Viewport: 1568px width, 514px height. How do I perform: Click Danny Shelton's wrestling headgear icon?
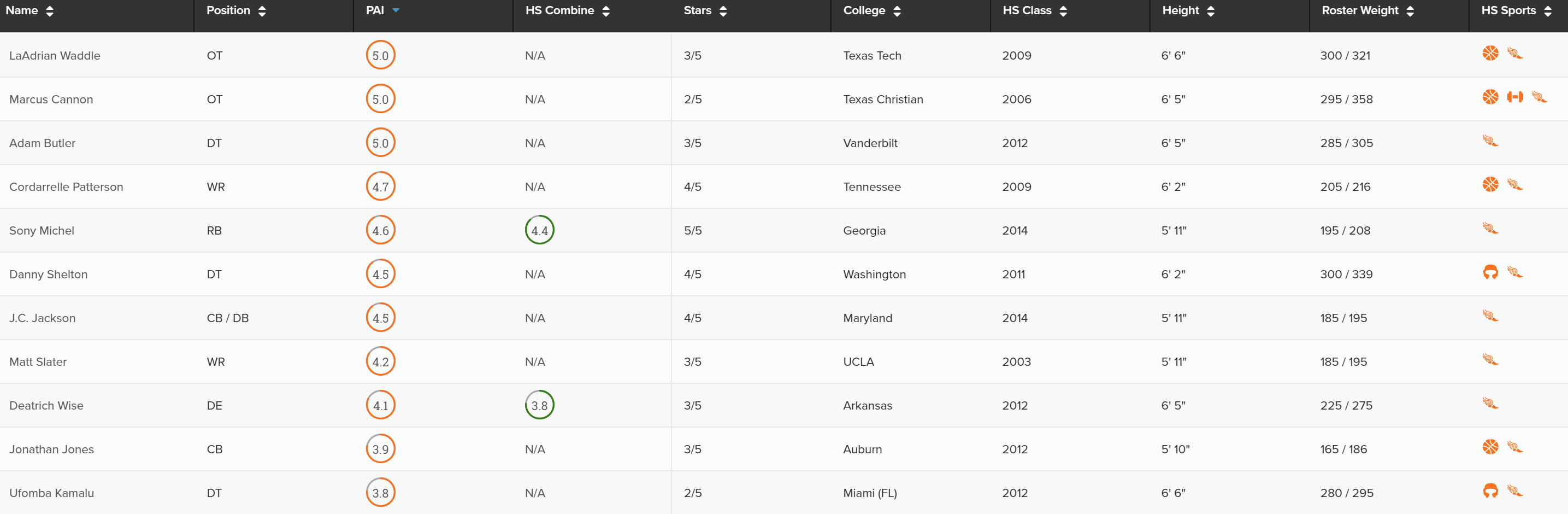click(x=1490, y=272)
